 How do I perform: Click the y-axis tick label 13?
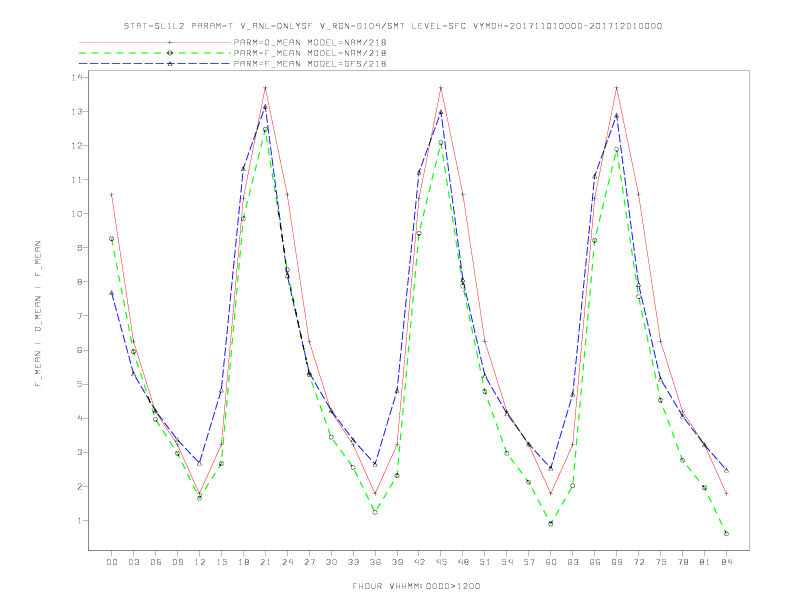pos(77,112)
